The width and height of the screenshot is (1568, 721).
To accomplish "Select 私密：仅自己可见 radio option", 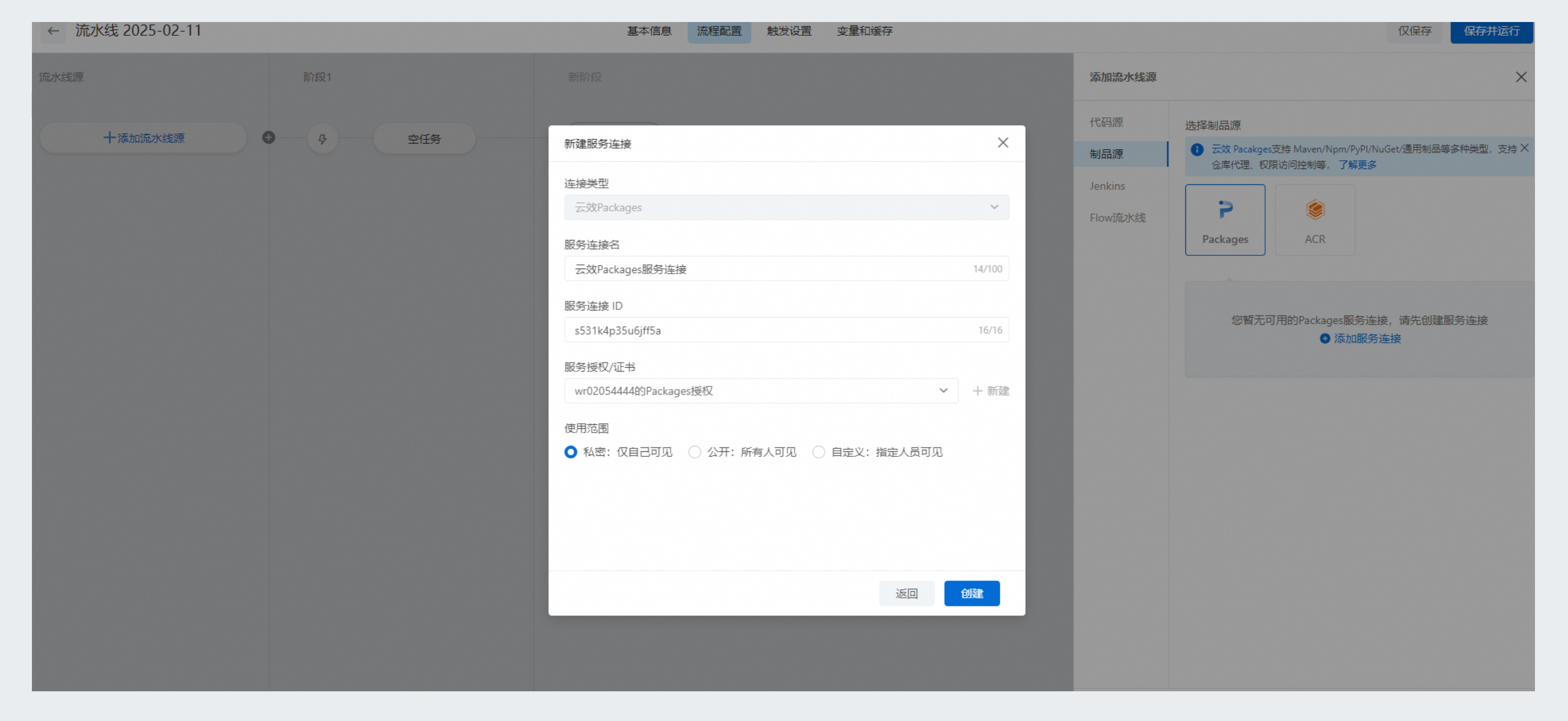I will pos(618,452).
